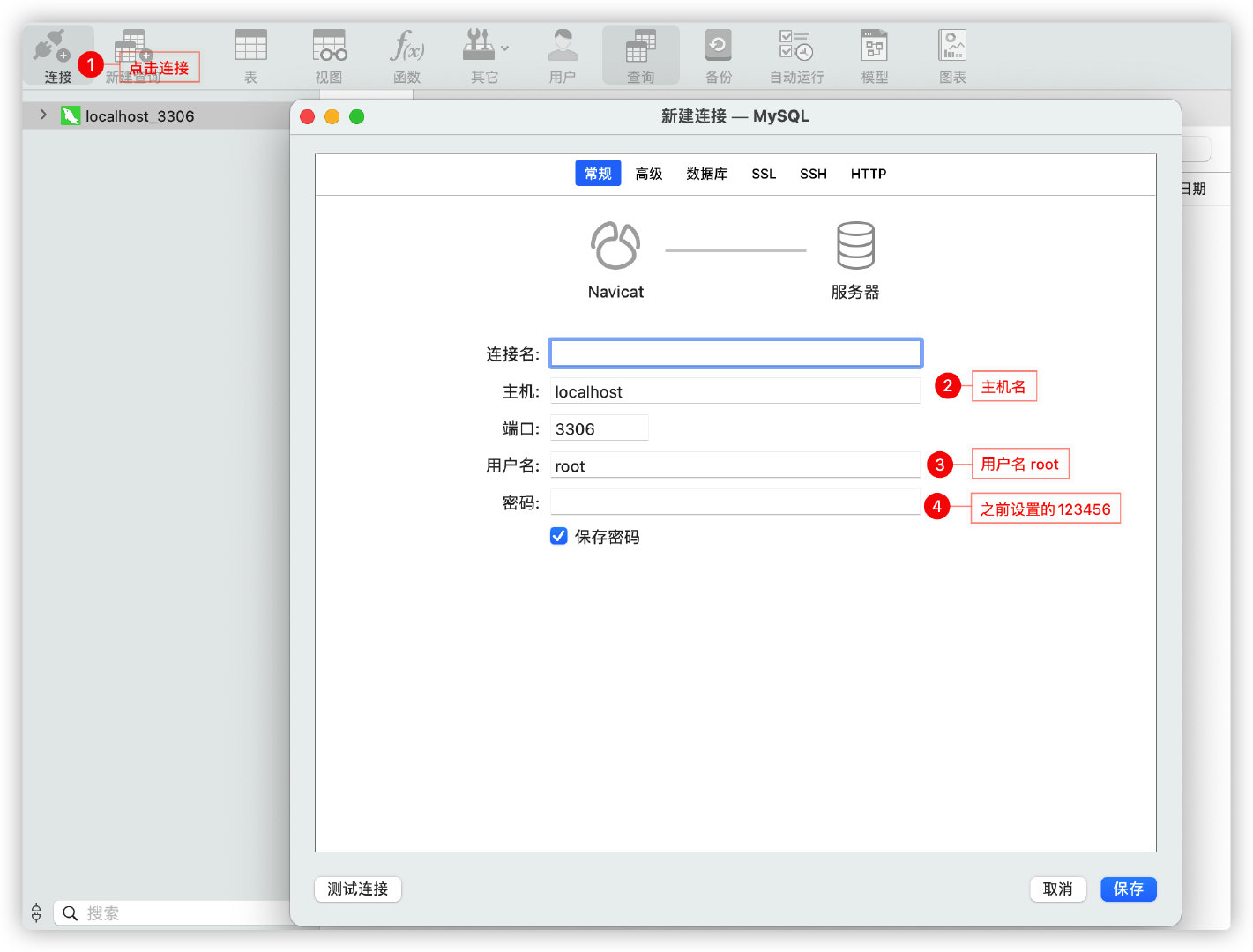Click the empty Password (密码) field
The width and height of the screenshot is (1253, 952).
coord(735,502)
